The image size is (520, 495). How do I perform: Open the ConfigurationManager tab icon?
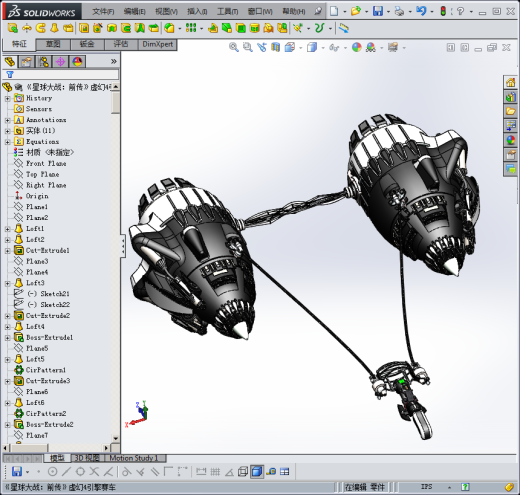click(43, 62)
